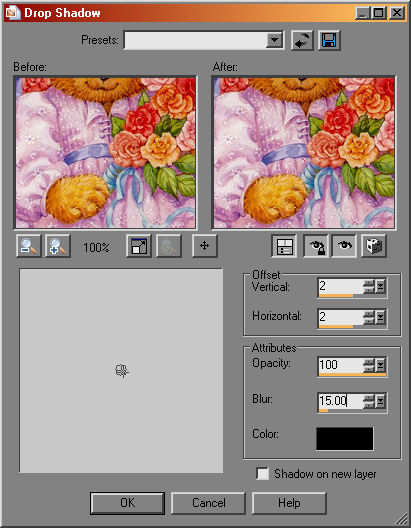Minimize the Drop Shadow dialog

pyautogui.click(x=363, y=13)
